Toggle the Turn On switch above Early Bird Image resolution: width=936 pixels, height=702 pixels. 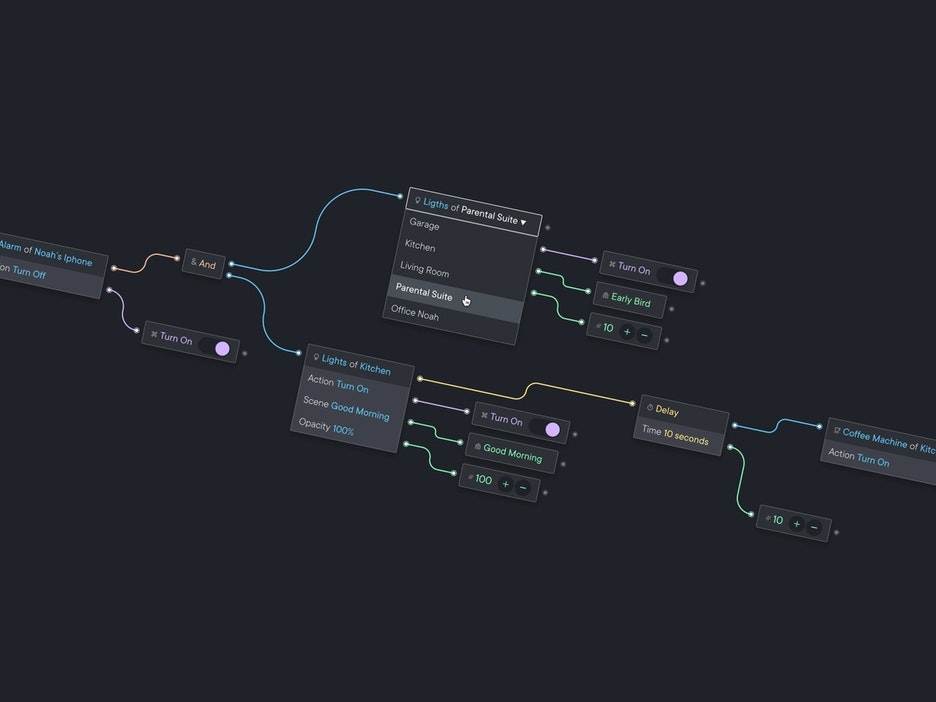click(x=674, y=277)
